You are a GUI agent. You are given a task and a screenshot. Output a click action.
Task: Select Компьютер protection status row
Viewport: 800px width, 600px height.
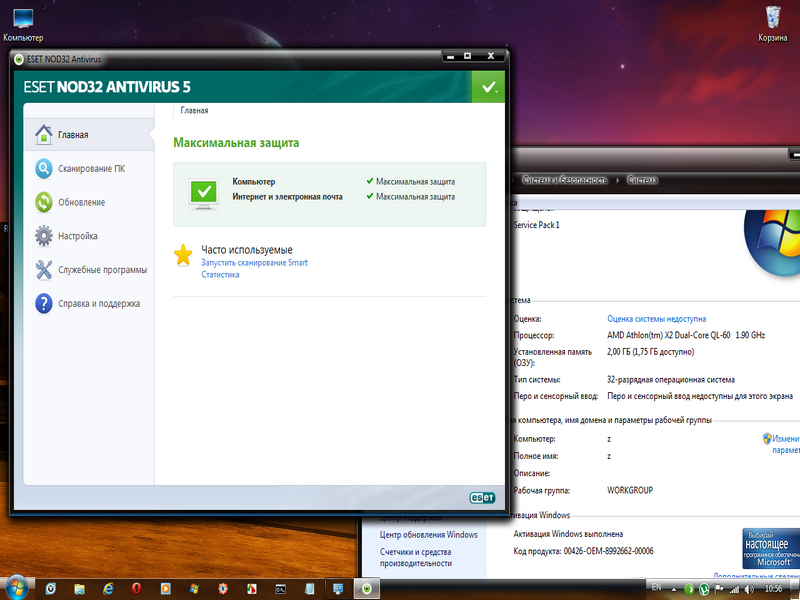pos(343,182)
